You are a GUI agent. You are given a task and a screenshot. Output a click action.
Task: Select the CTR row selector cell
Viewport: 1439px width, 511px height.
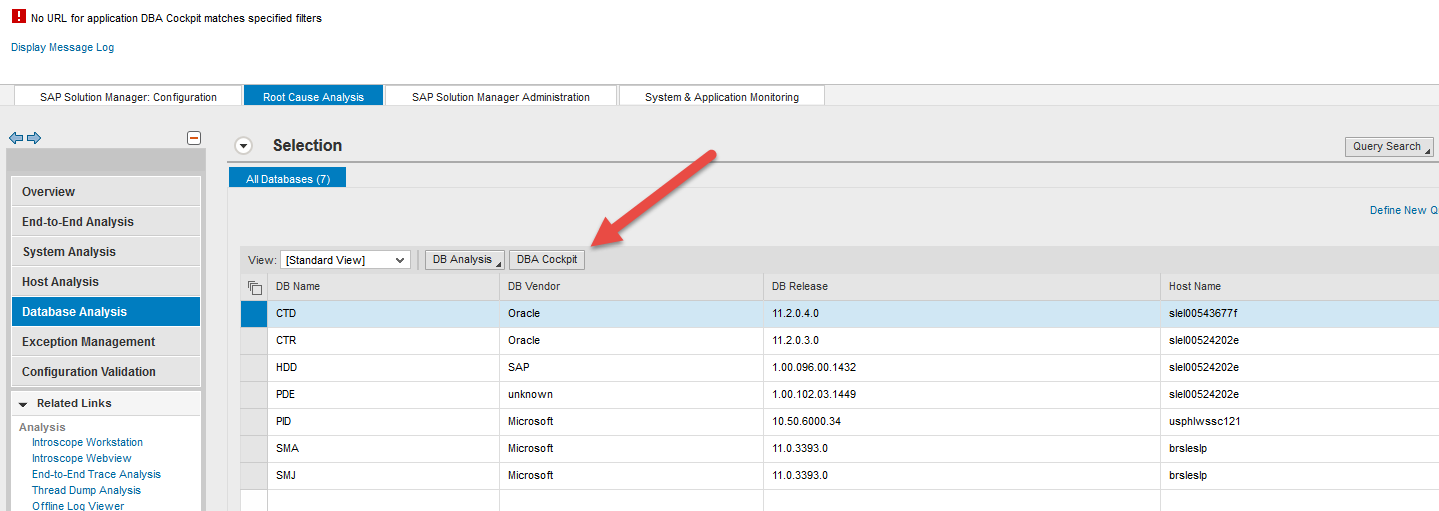[x=254, y=341]
